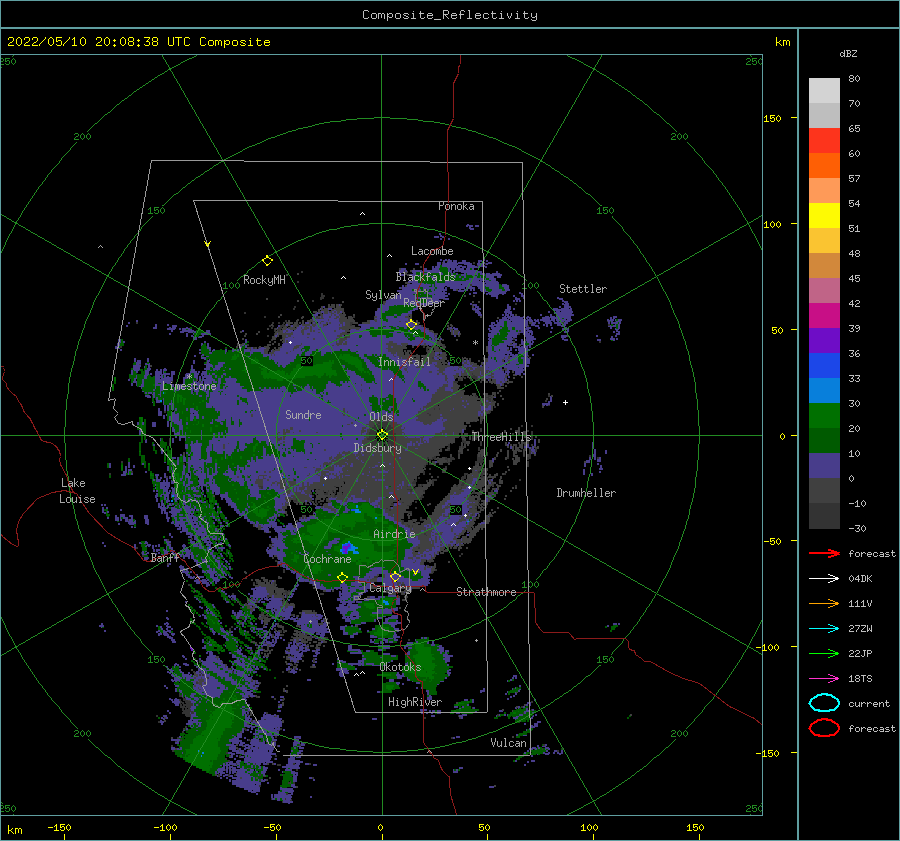Click the RockyMH label
900x841 pixels.
coord(264,280)
